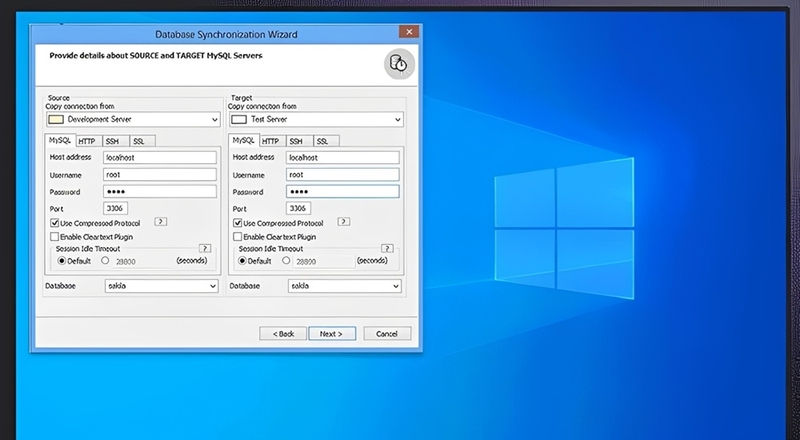Open help for Source Use Compressed Protocol
Image resolution: width=800 pixels, height=440 pixels.
click(x=161, y=222)
